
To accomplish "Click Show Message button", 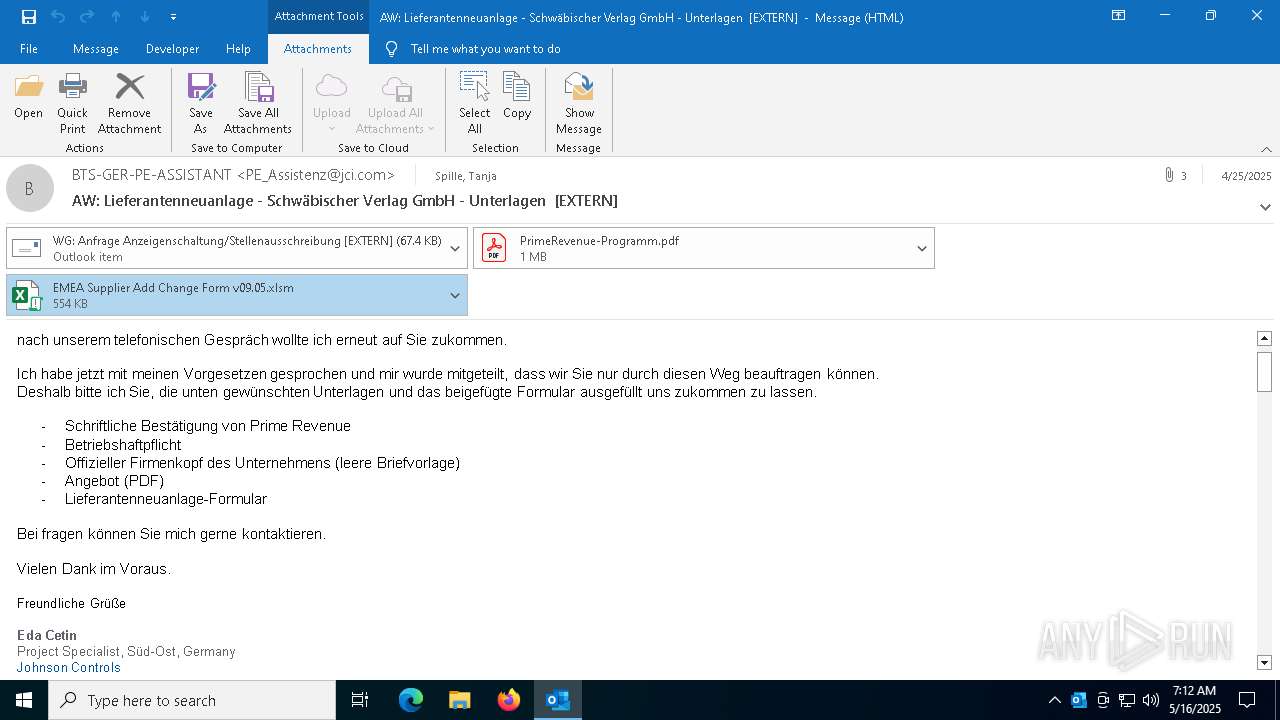I will (579, 104).
